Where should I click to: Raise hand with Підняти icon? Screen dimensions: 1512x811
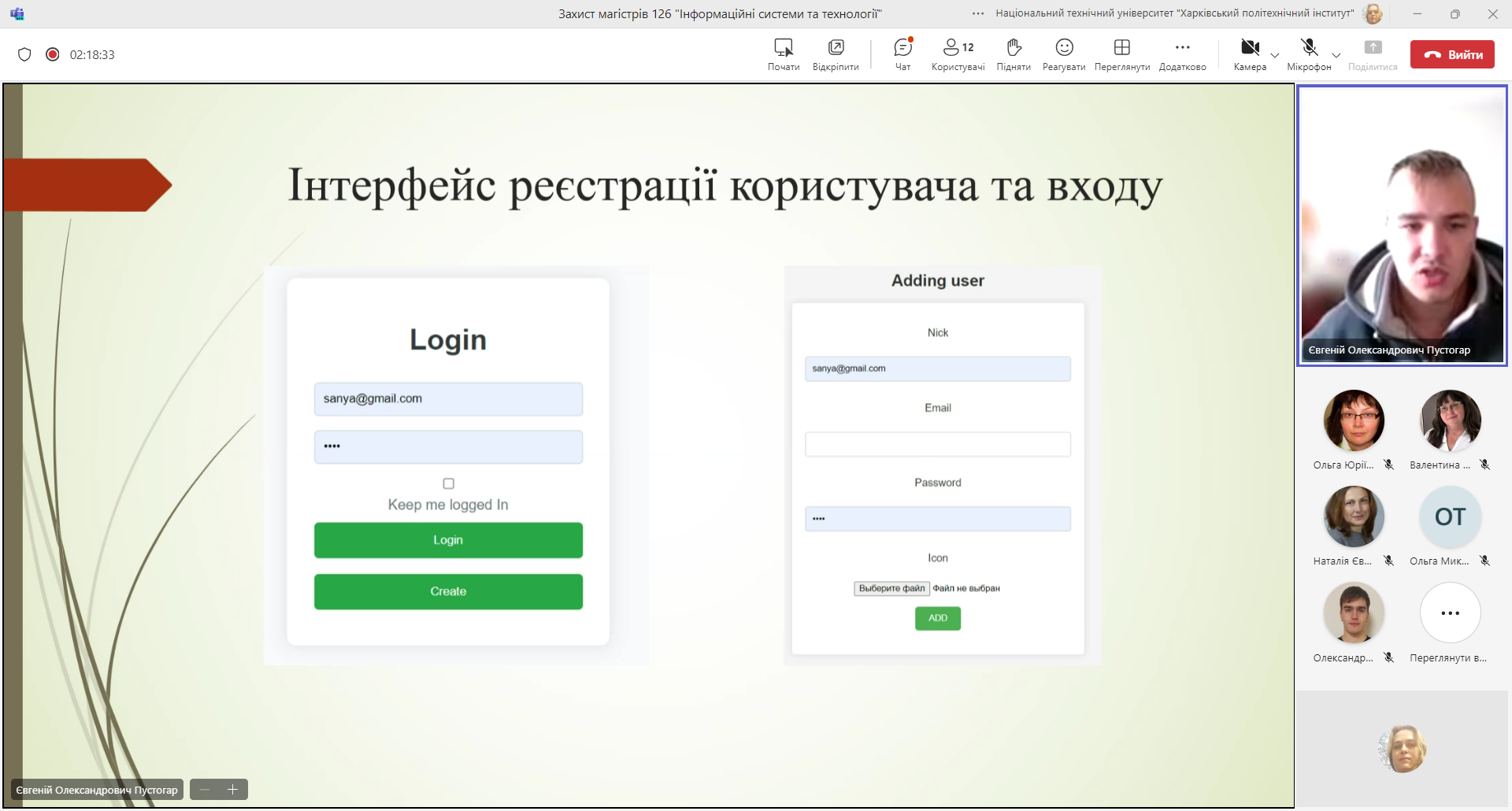click(x=1014, y=54)
